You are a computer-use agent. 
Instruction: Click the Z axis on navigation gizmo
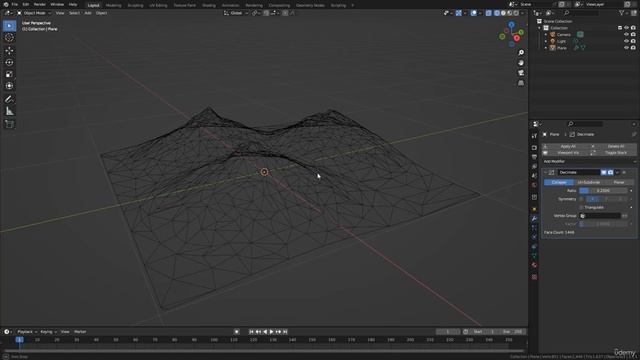pyautogui.click(x=511, y=25)
